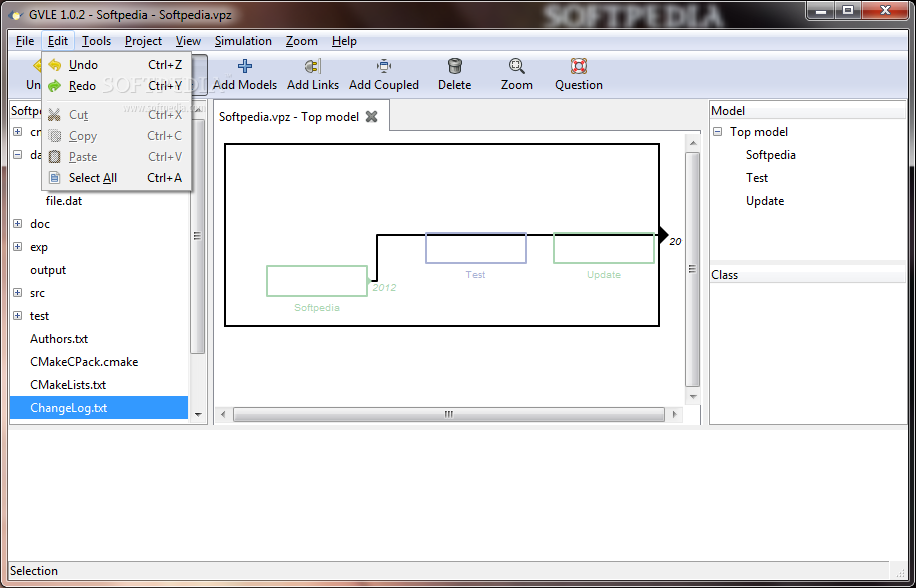Select the Add Models tool
Viewport: 916px width, 588px height.
click(x=245, y=74)
